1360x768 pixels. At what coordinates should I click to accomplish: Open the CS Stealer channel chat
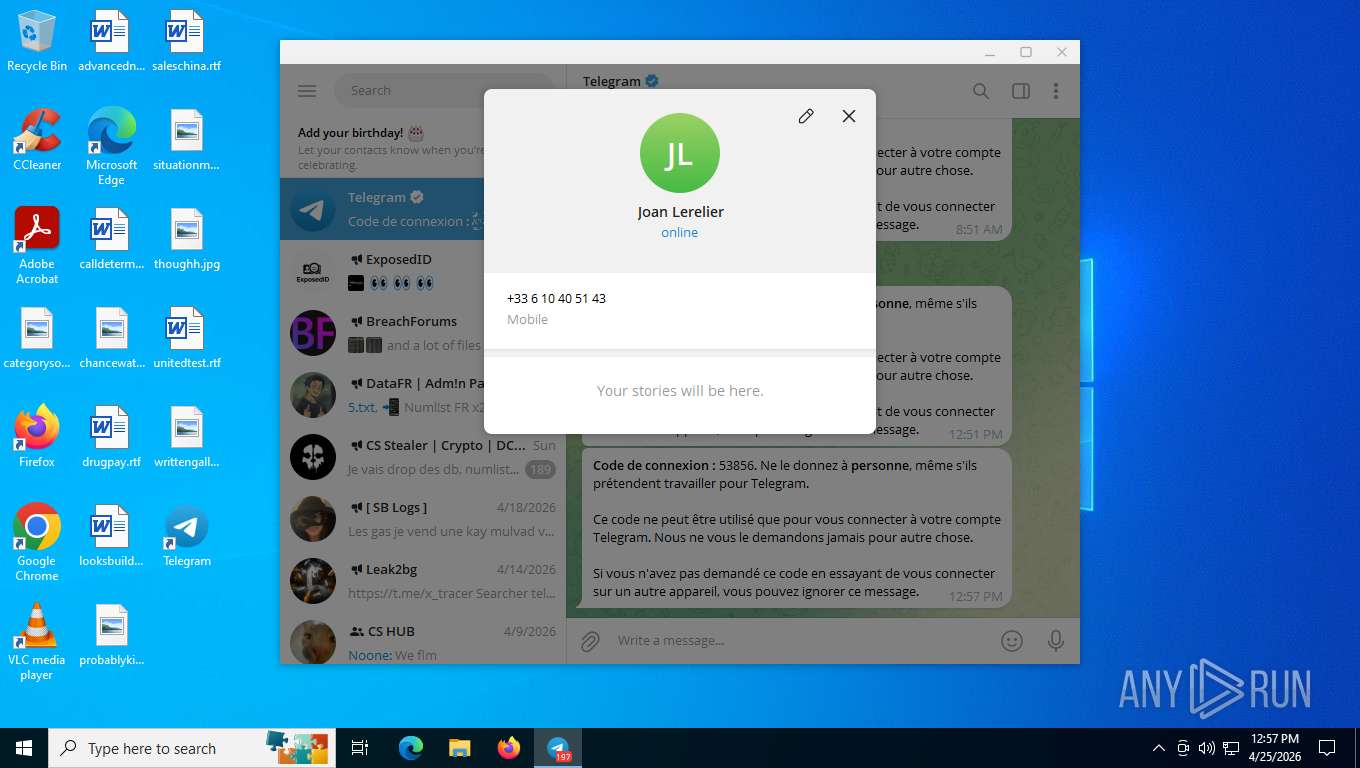[x=423, y=457]
